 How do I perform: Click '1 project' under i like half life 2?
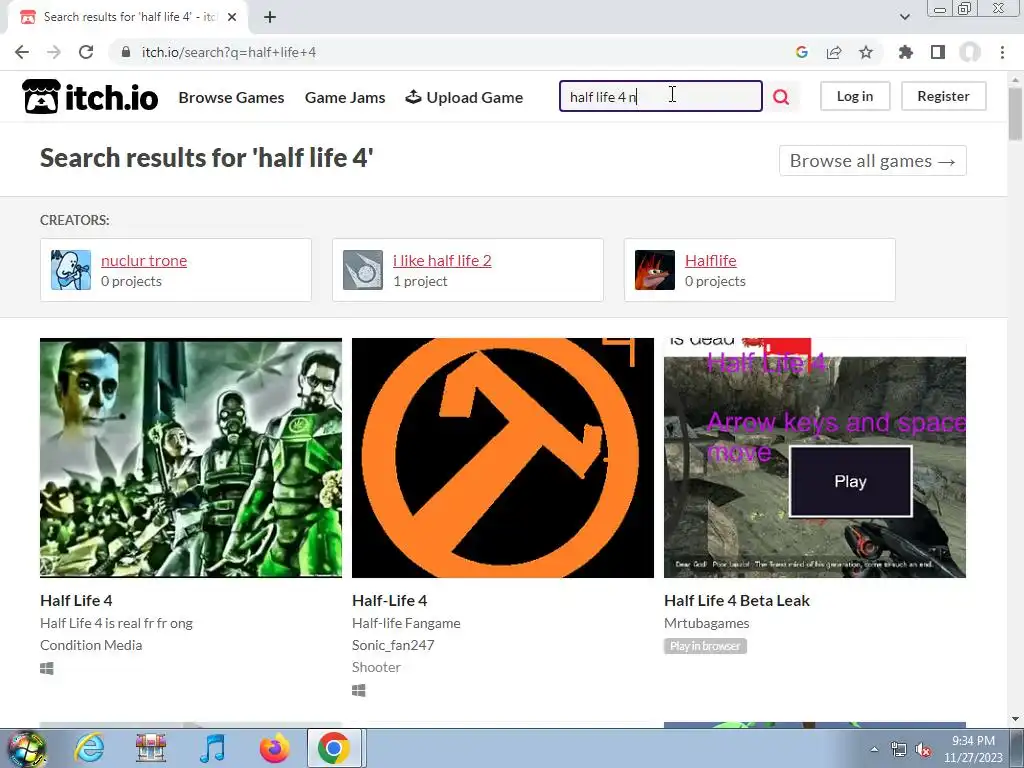point(421,281)
